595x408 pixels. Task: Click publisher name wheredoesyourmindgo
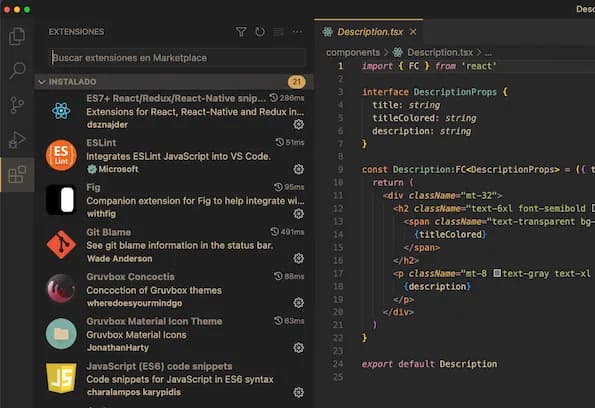click(x=134, y=303)
